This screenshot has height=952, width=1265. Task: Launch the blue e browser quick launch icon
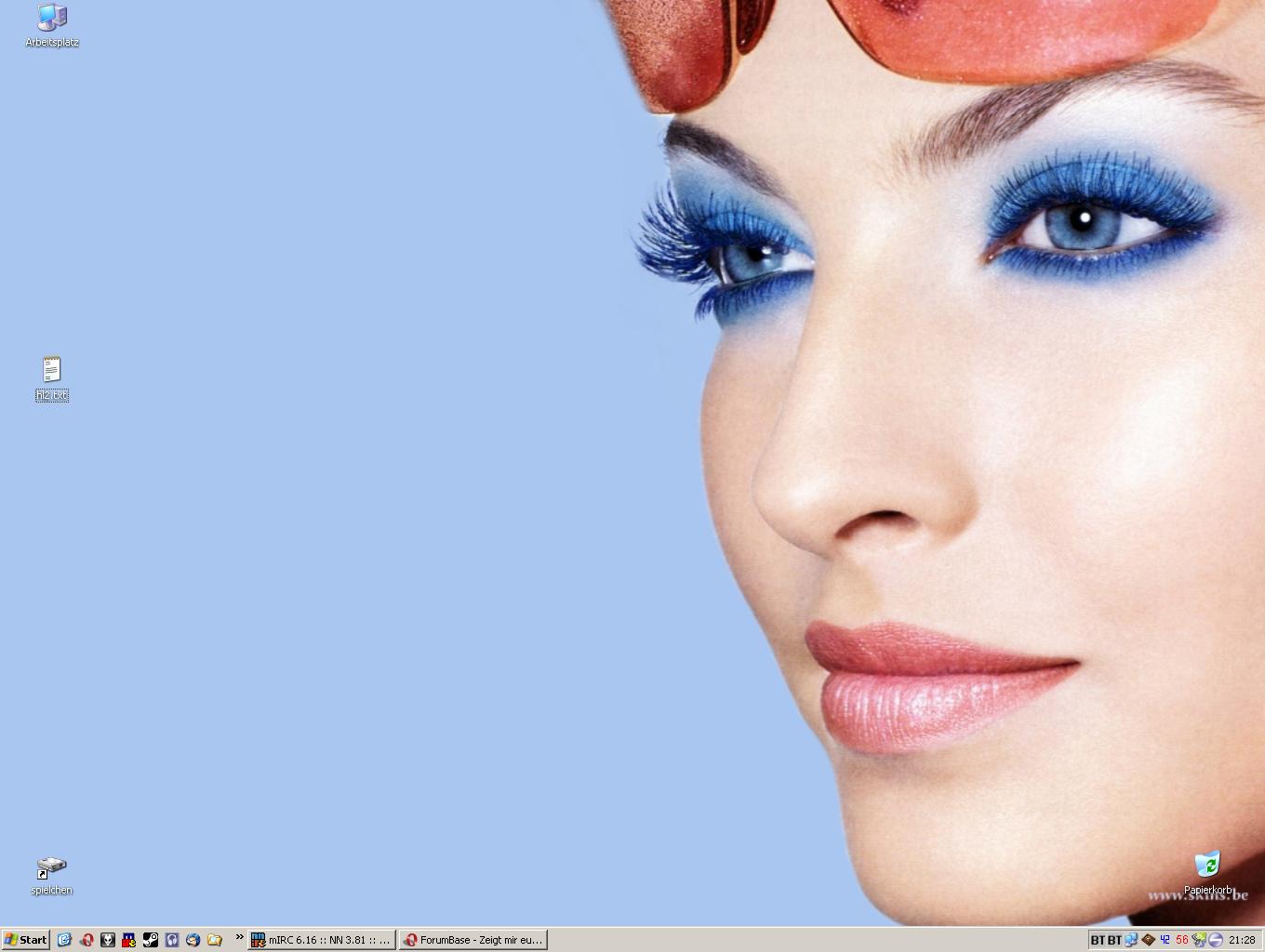64,940
